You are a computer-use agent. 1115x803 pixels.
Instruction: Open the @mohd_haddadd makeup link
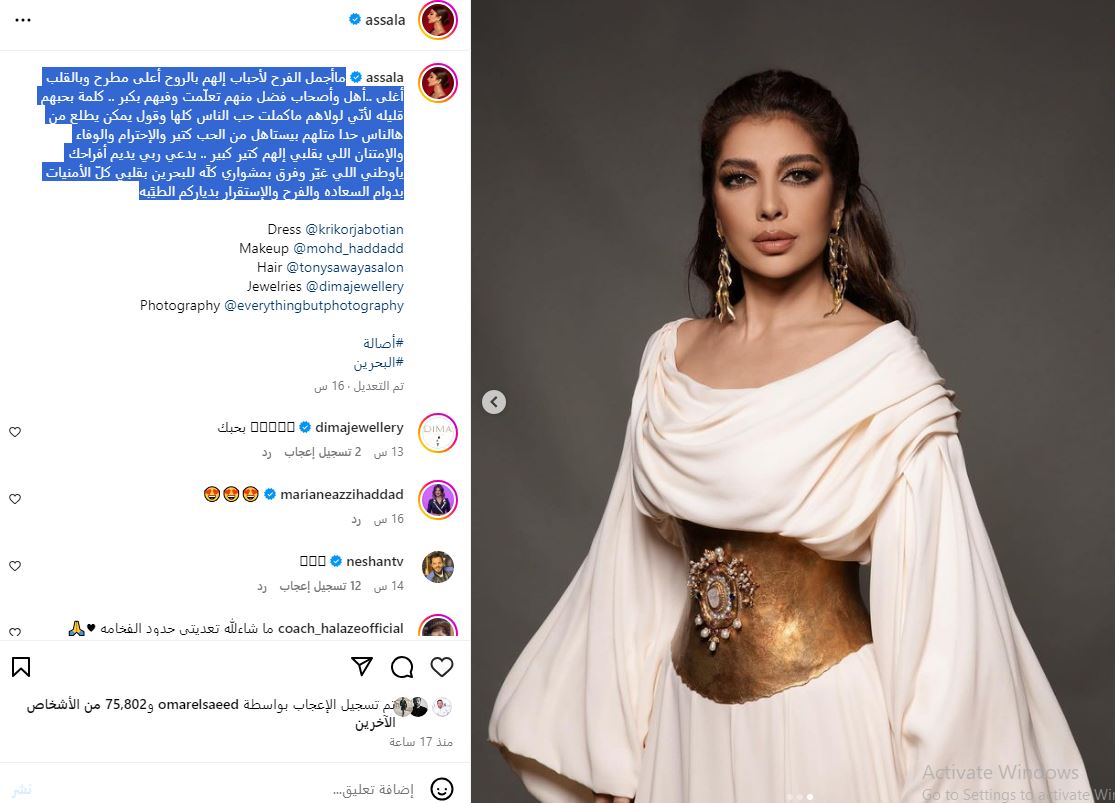[348, 248]
